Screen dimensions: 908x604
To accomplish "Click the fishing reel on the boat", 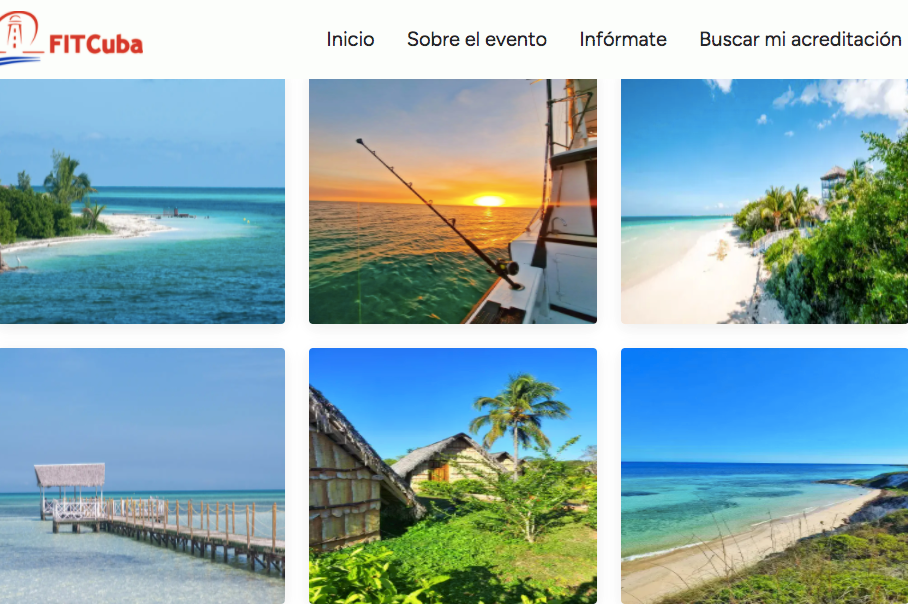I will coord(507,268).
